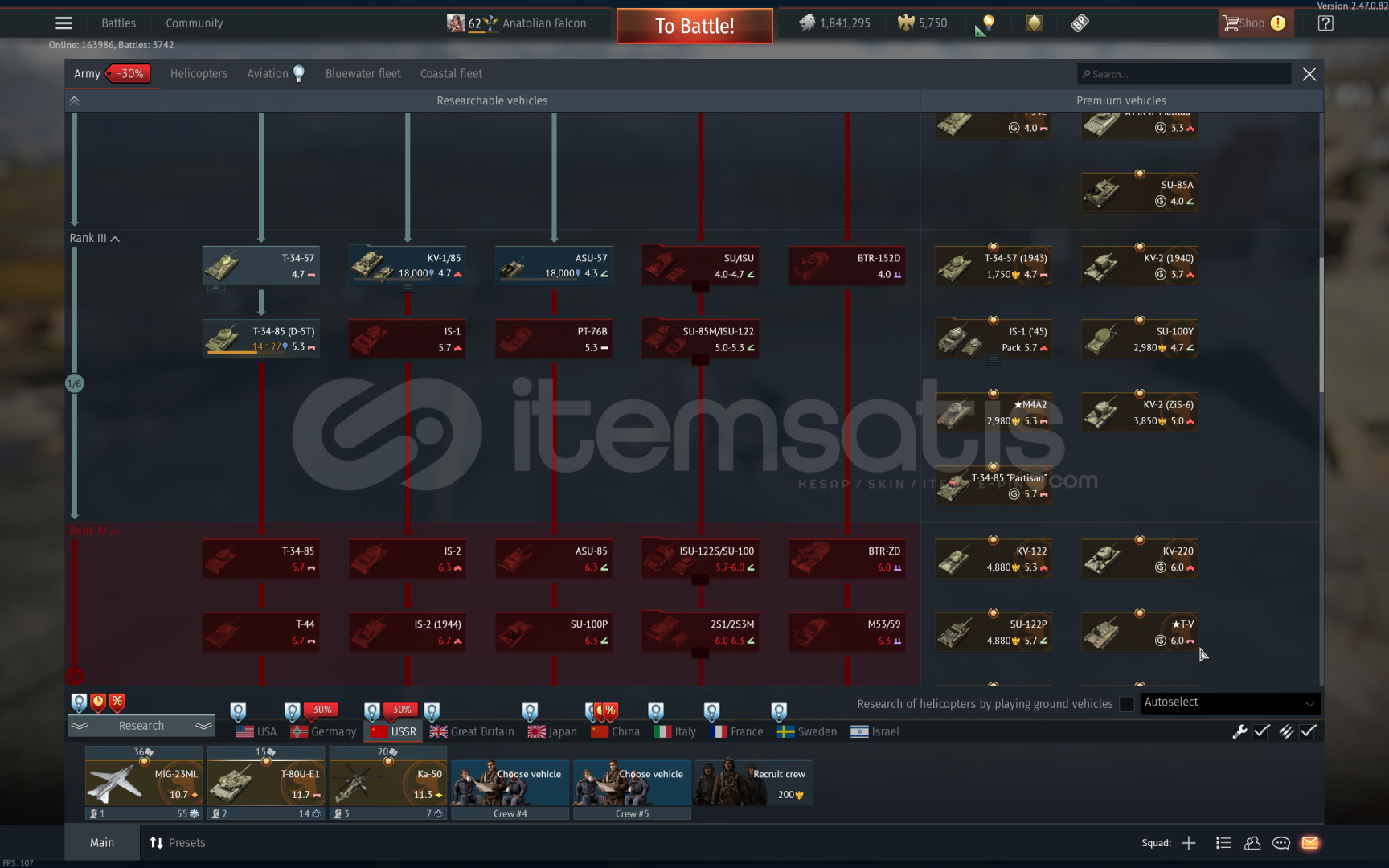Click the wrench auto-repair icon

[x=1239, y=731]
